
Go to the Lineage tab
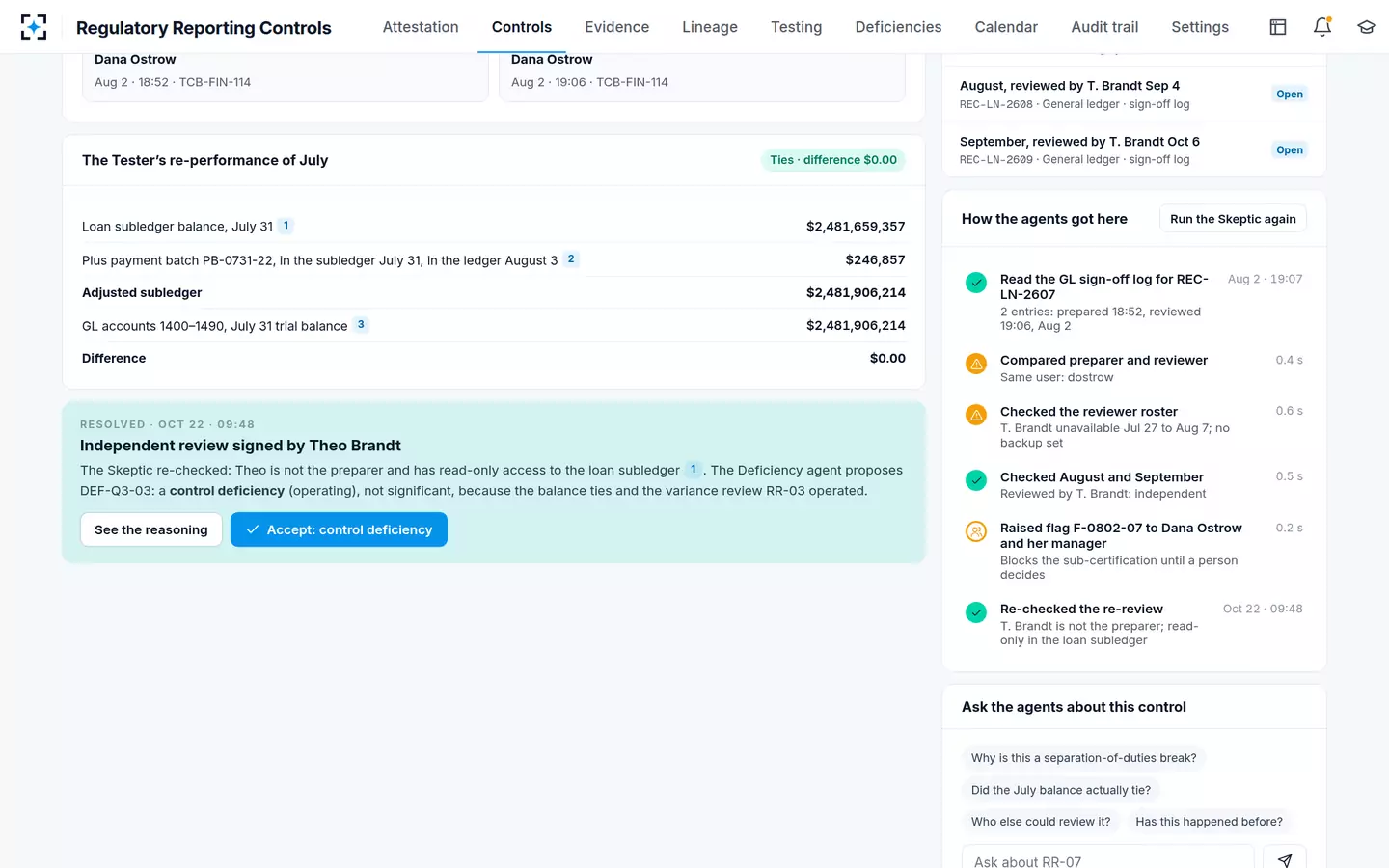tap(709, 27)
